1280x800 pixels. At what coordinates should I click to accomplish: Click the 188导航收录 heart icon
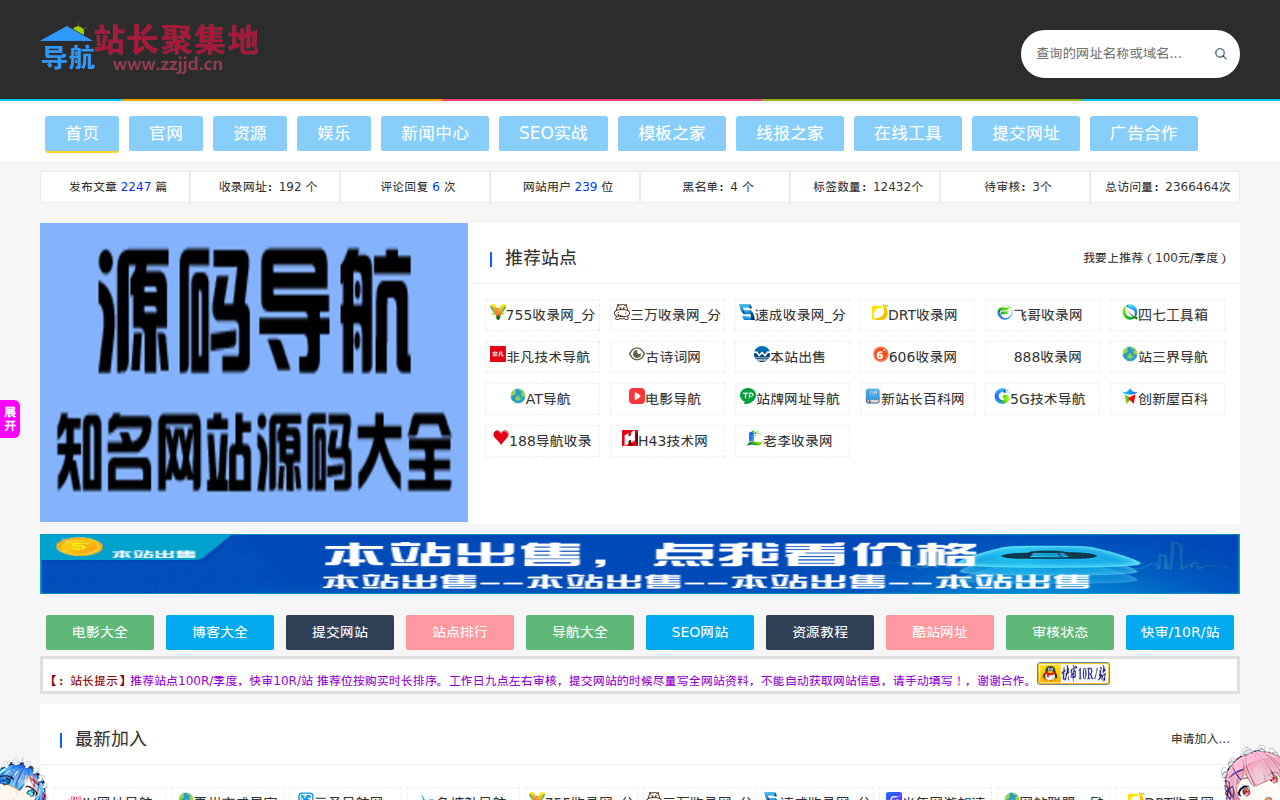501,438
